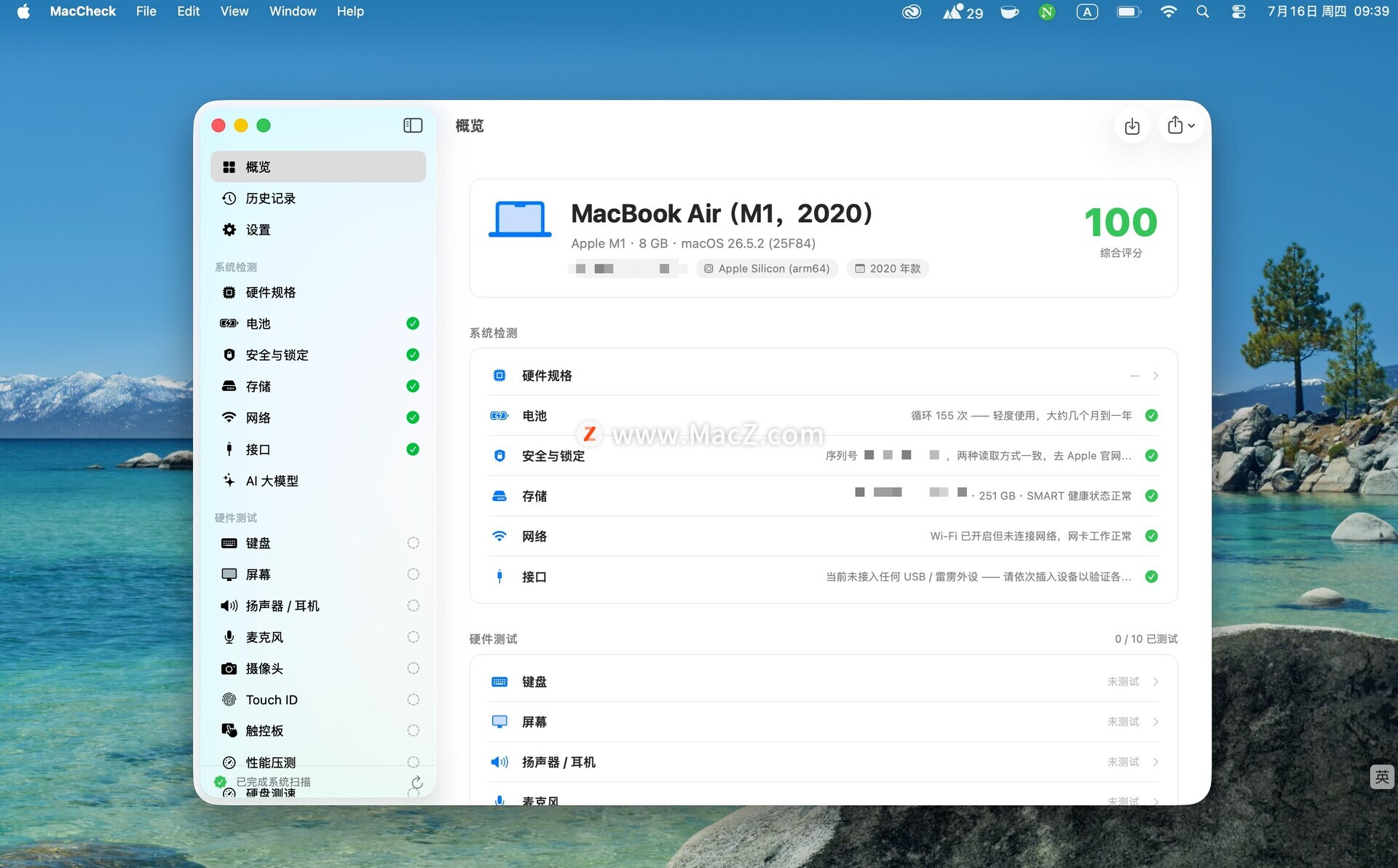Toggle the 麦克风 status circle in sidebar
Screen dimensions: 1398x868
pyautogui.click(x=413, y=637)
